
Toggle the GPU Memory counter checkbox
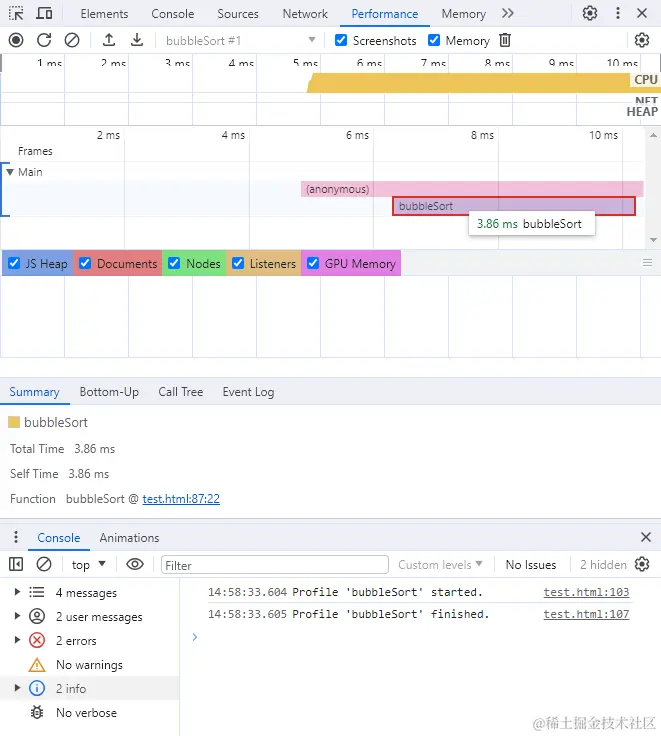(313, 263)
